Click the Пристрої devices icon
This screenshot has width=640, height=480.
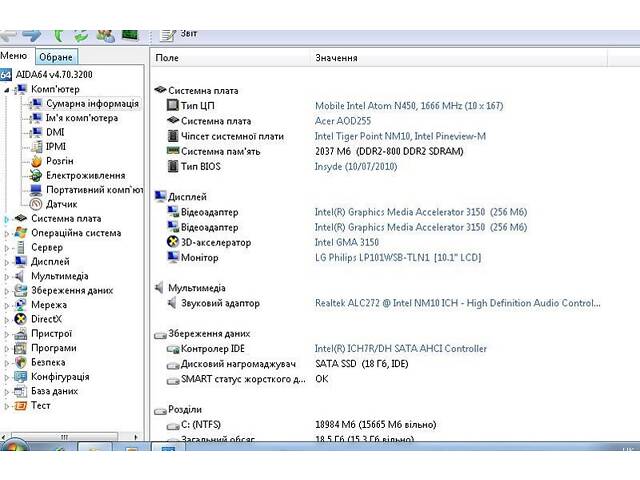(x=20, y=334)
